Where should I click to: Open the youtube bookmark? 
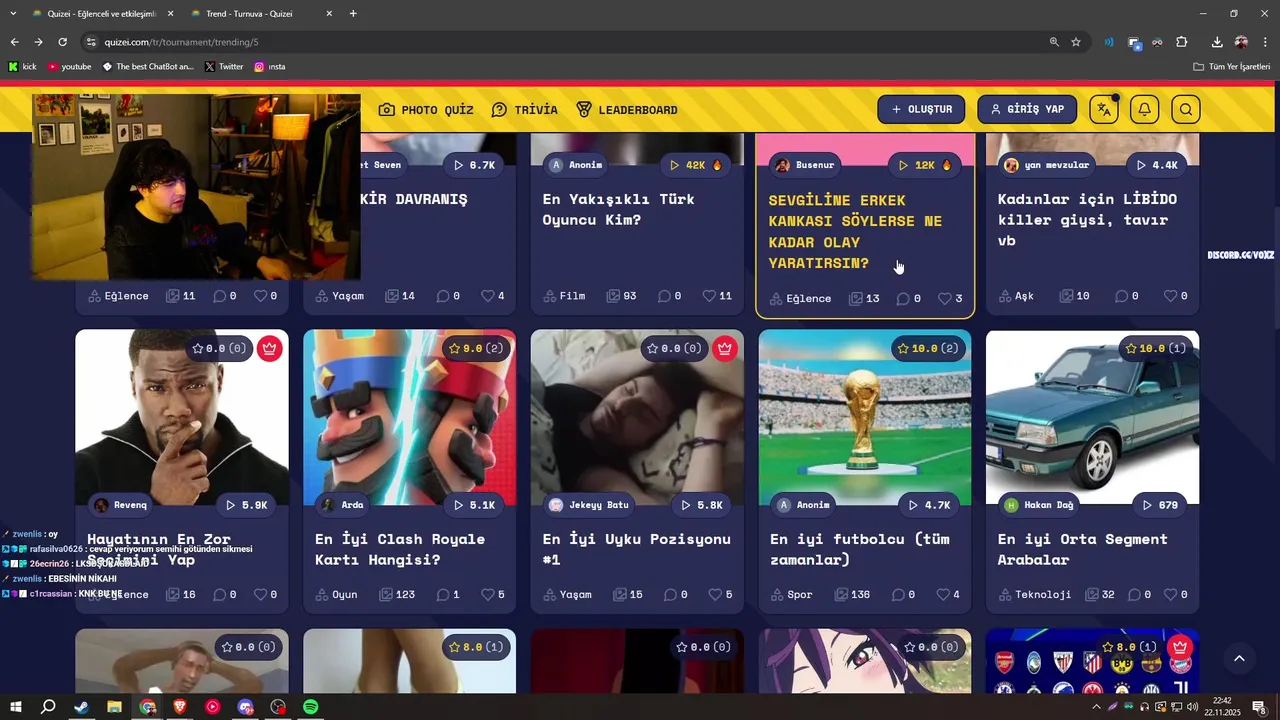tap(69, 67)
